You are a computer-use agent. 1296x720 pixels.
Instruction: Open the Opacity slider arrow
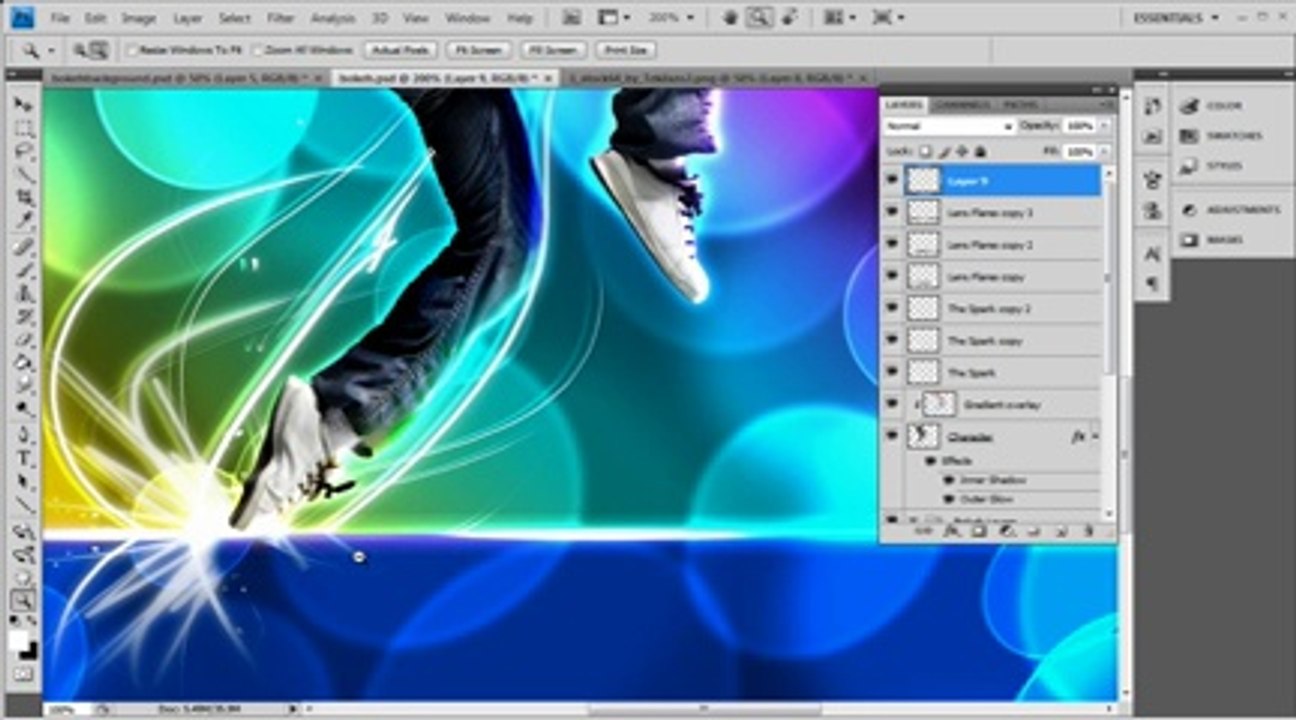click(x=1104, y=127)
